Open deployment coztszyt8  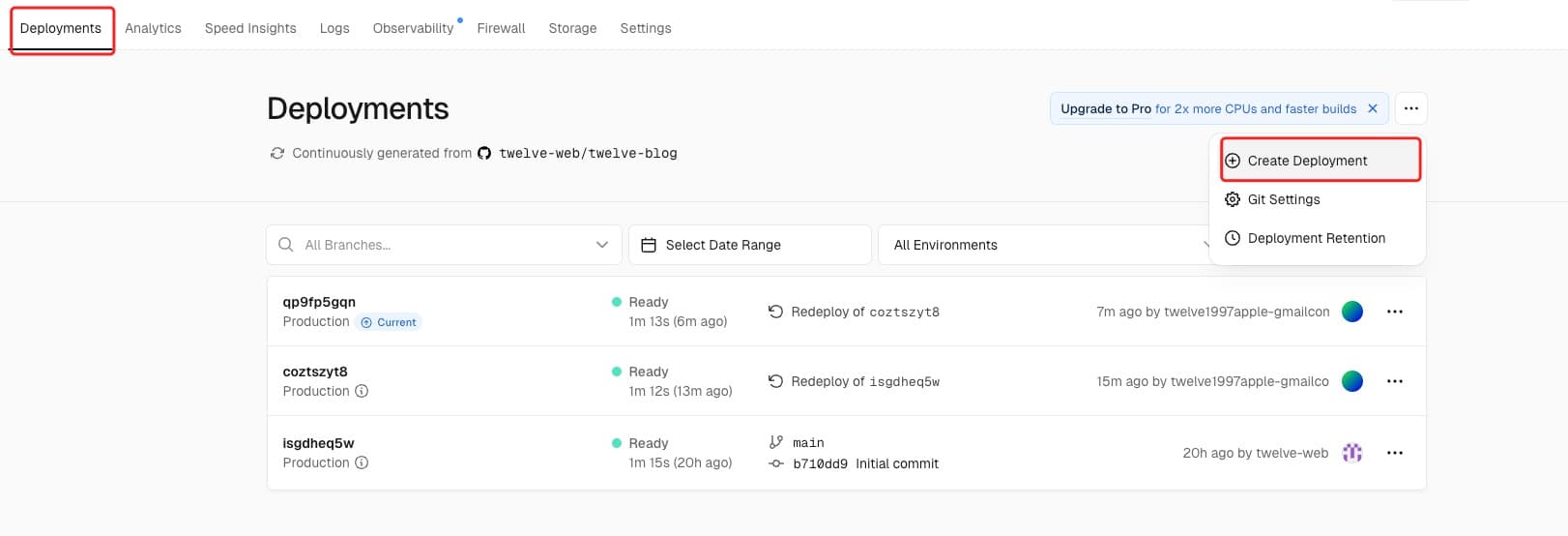tap(315, 372)
